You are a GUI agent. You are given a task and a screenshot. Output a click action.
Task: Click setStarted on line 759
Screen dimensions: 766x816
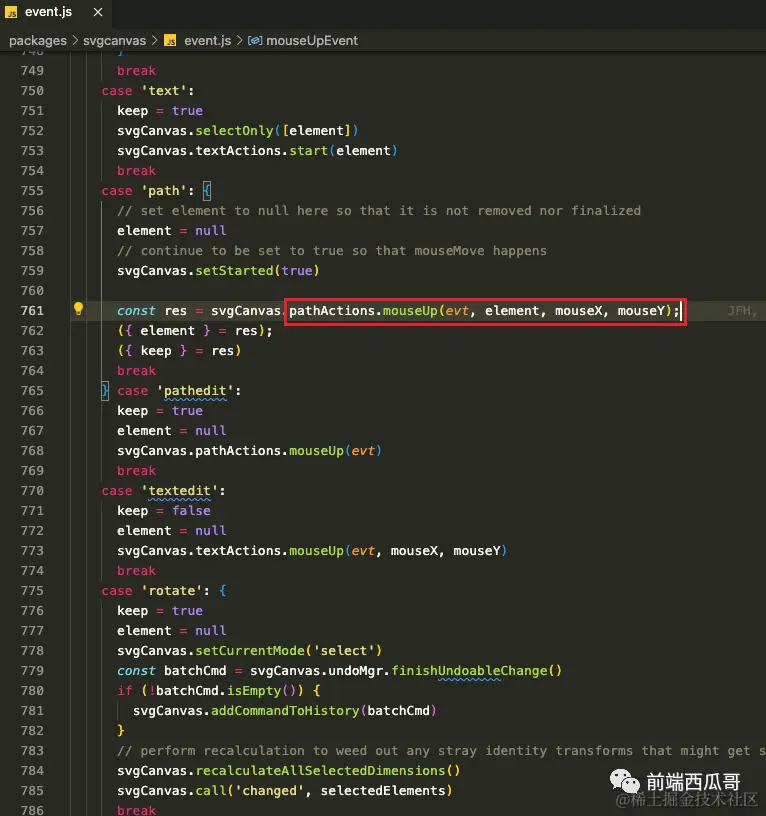(234, 271)
